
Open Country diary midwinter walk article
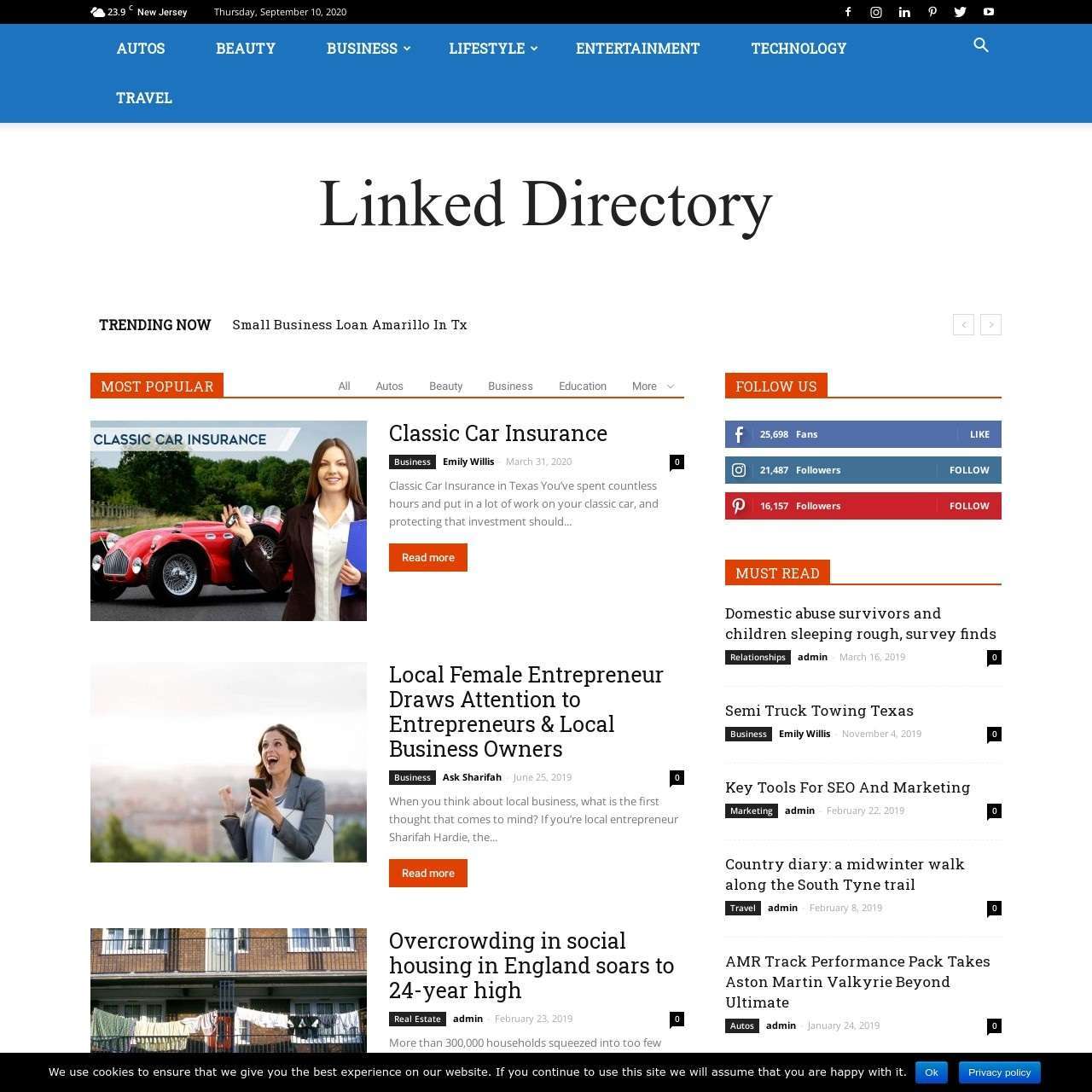[845, 874]
